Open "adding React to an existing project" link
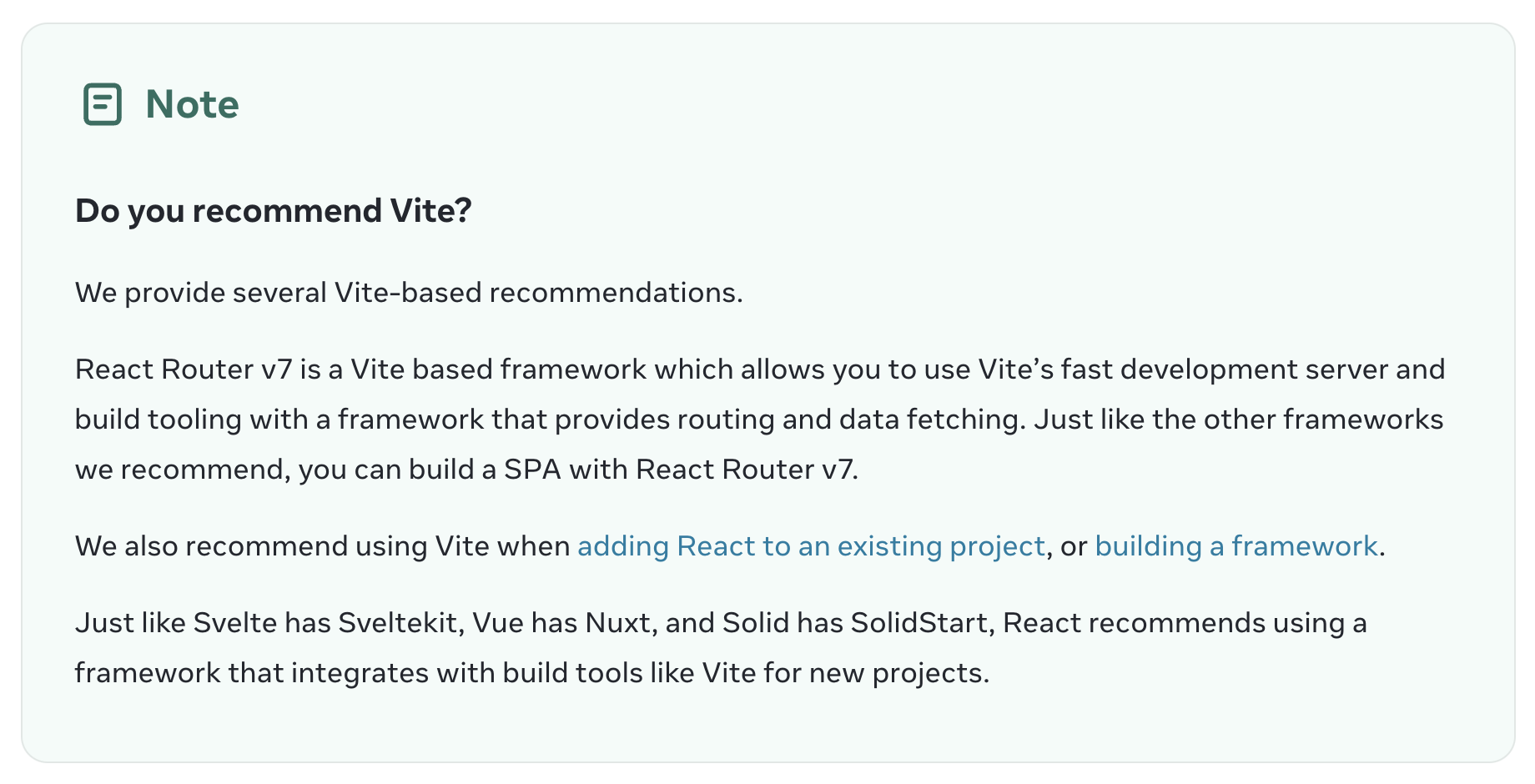 [x=811, y=546]
